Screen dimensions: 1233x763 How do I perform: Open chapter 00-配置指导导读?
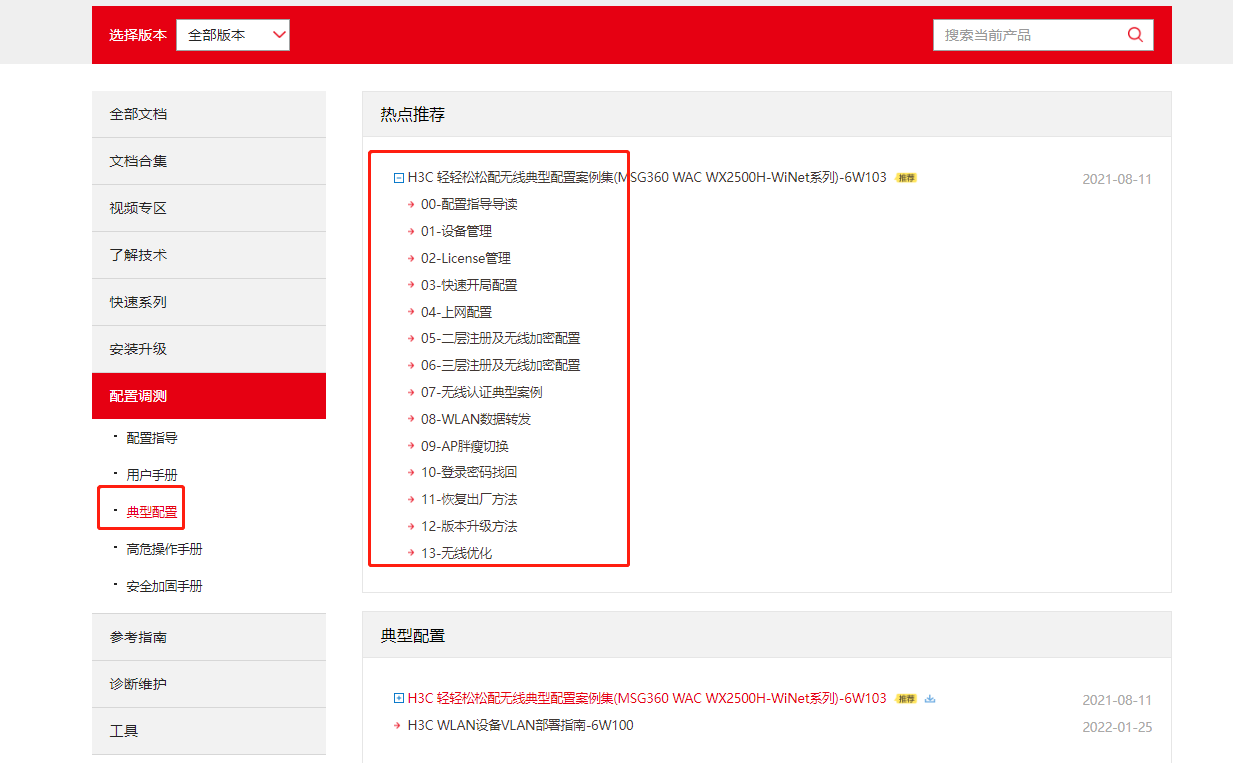click(469, 204)
